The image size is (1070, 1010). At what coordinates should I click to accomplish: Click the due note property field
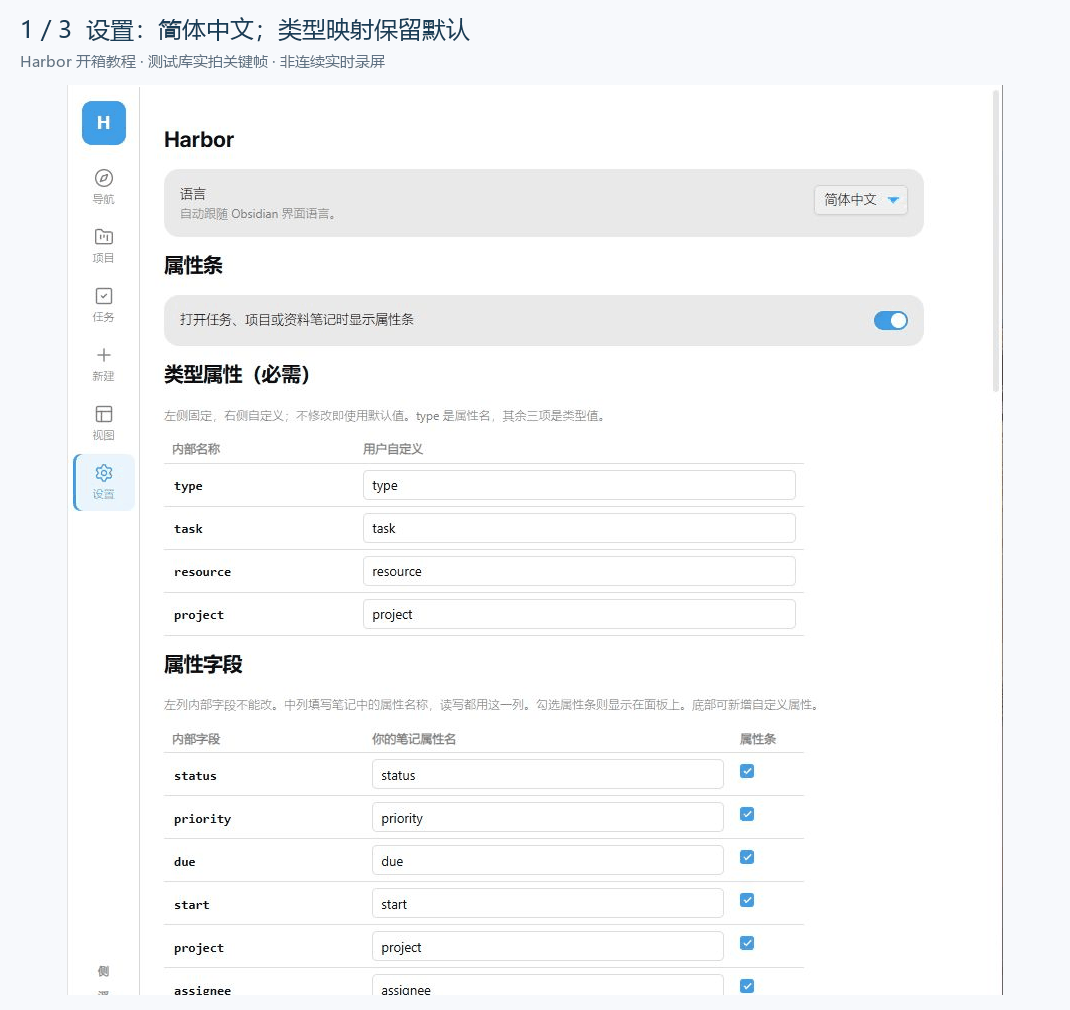(547, 861)
